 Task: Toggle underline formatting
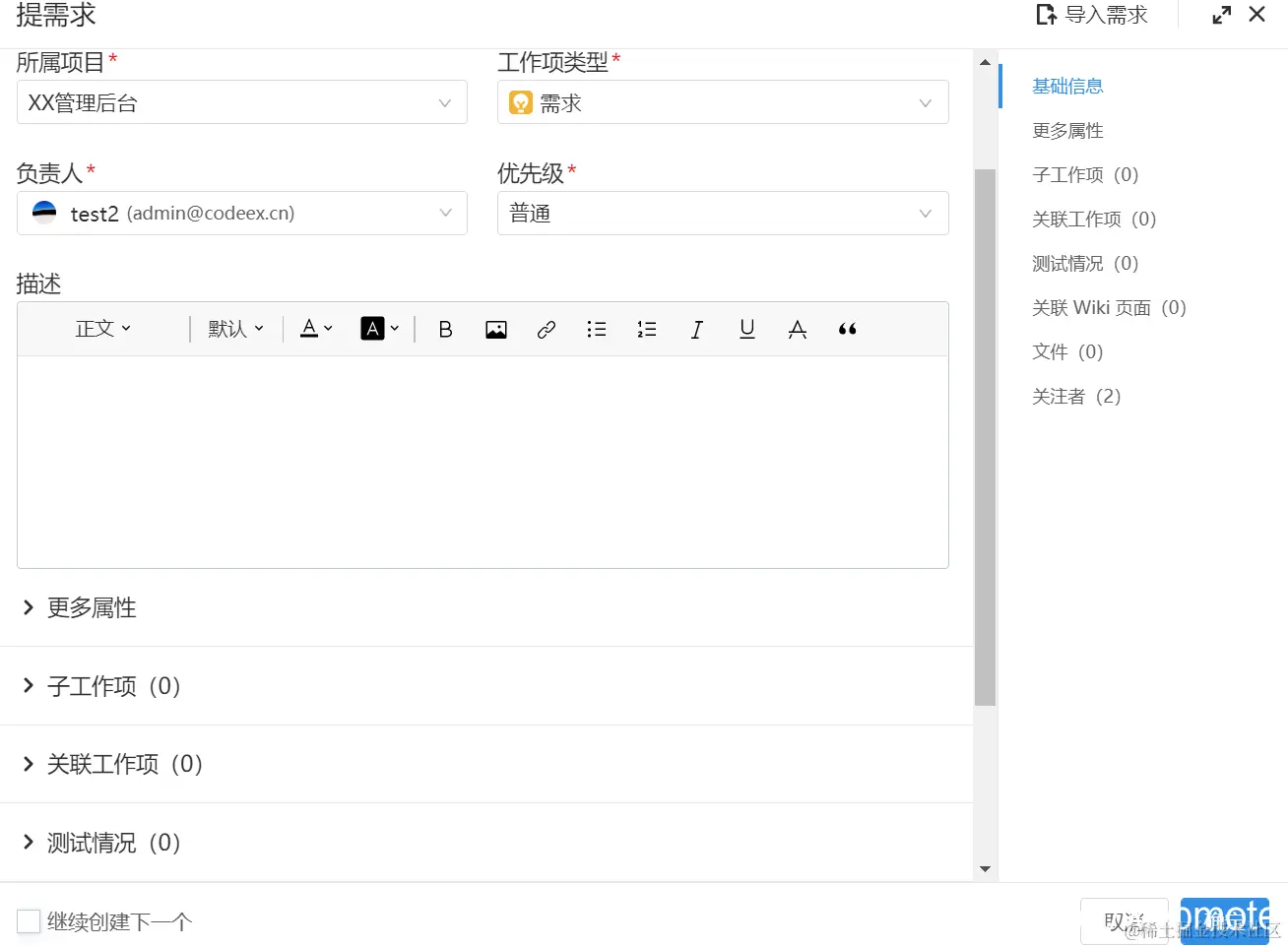click(747, 329)
